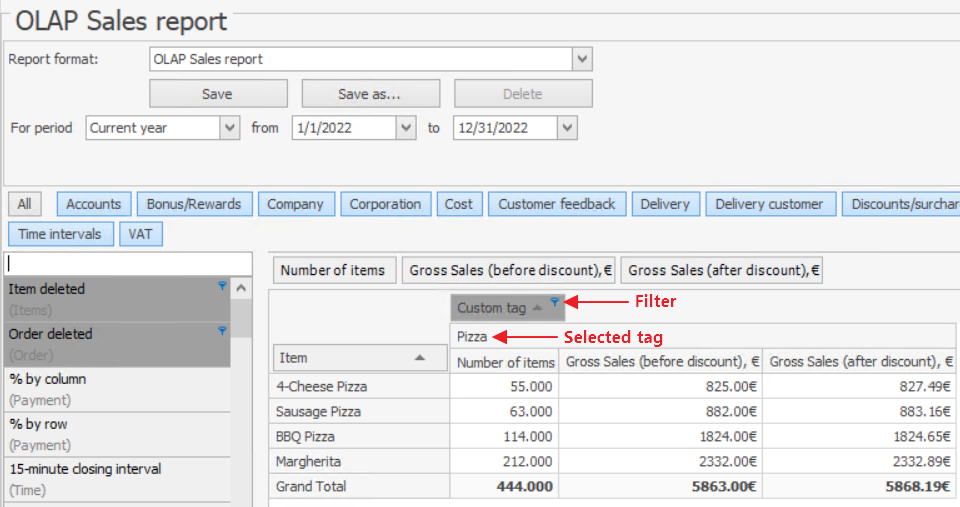Click the field search input box
960x507 pixels.
click(128, 263)
